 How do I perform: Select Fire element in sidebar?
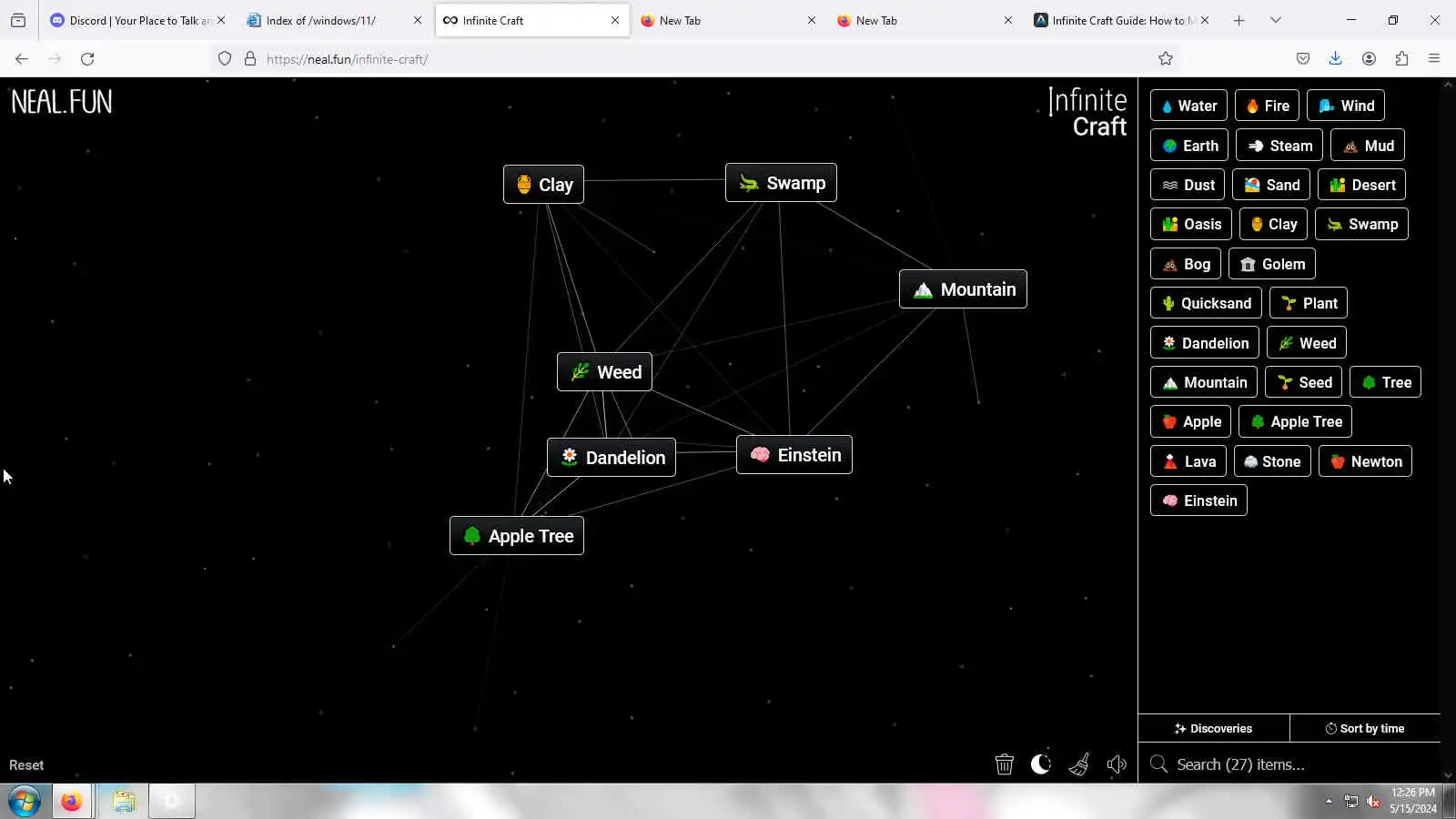coord(1267,106)
